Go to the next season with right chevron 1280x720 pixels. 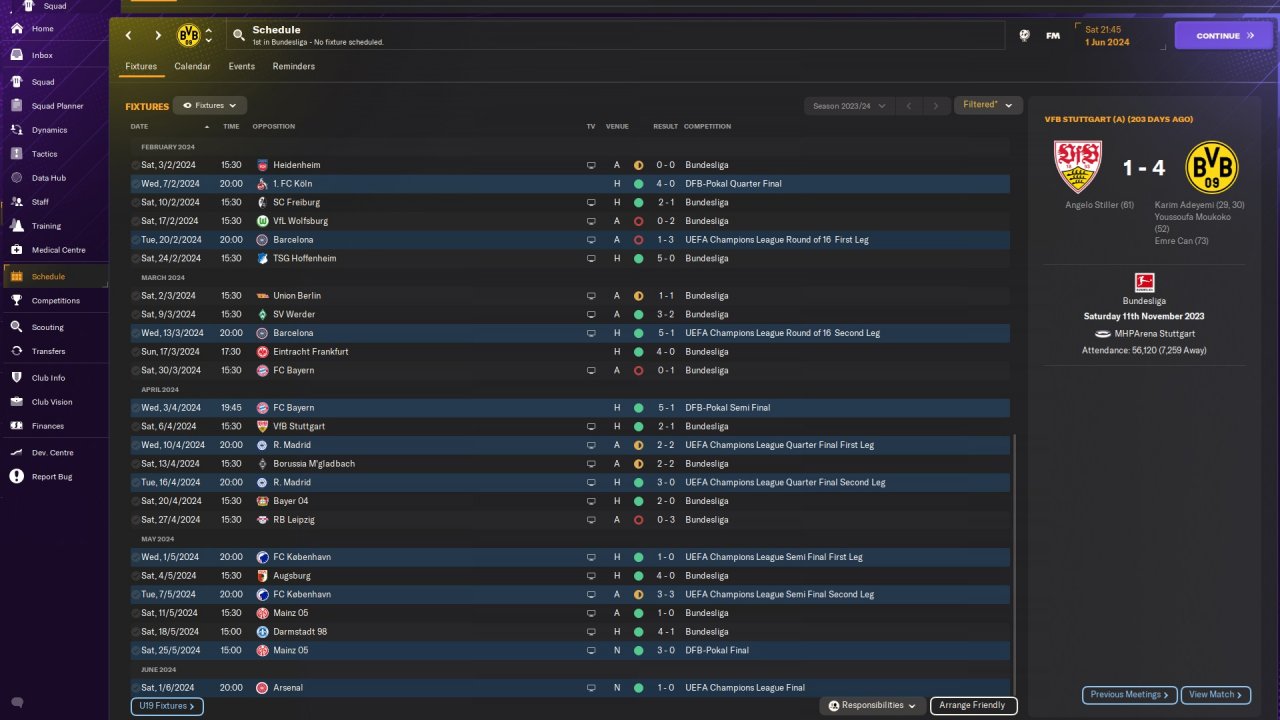(x=936, y=106)
